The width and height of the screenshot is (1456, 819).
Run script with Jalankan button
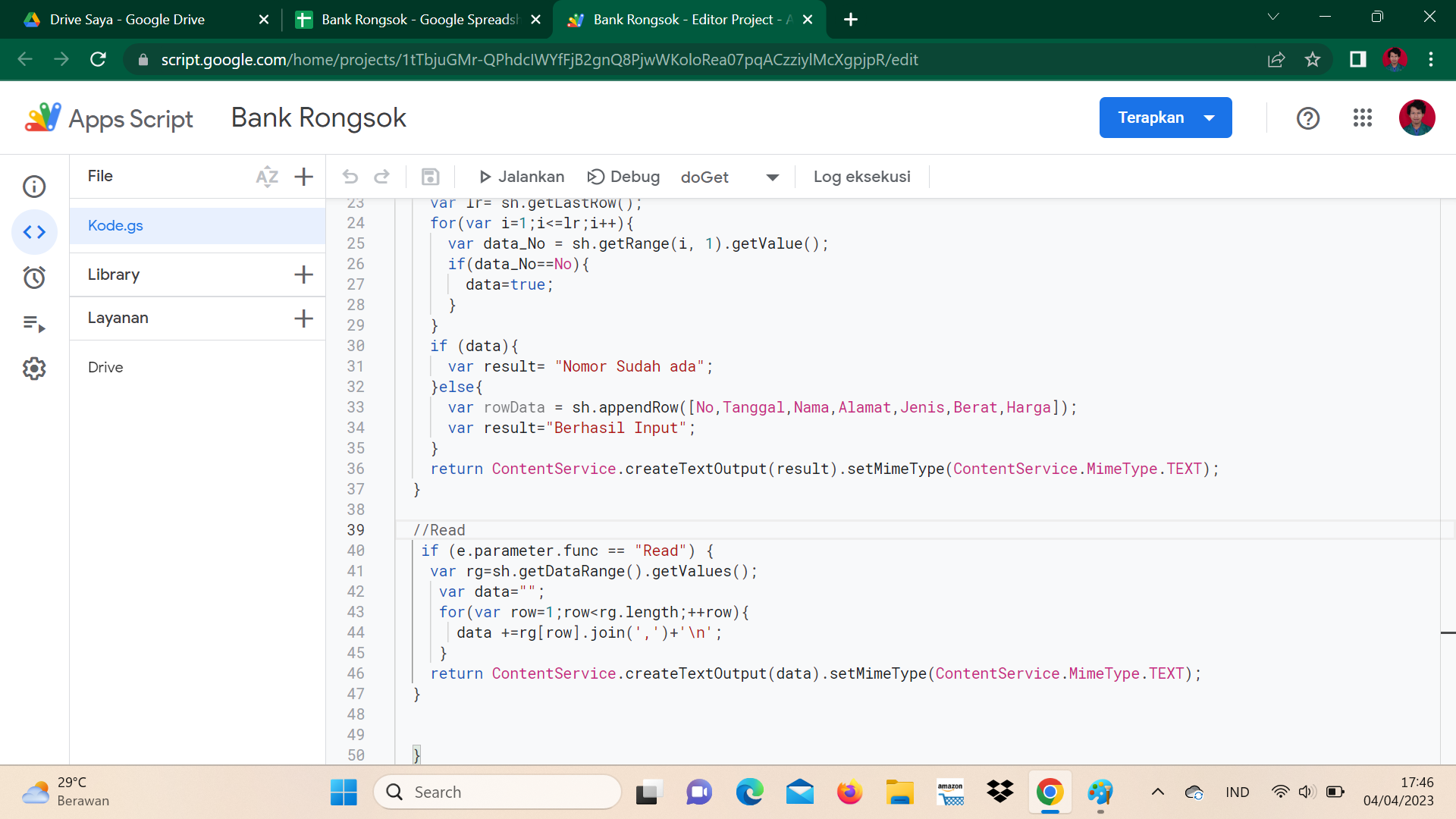tap(522, 177)
